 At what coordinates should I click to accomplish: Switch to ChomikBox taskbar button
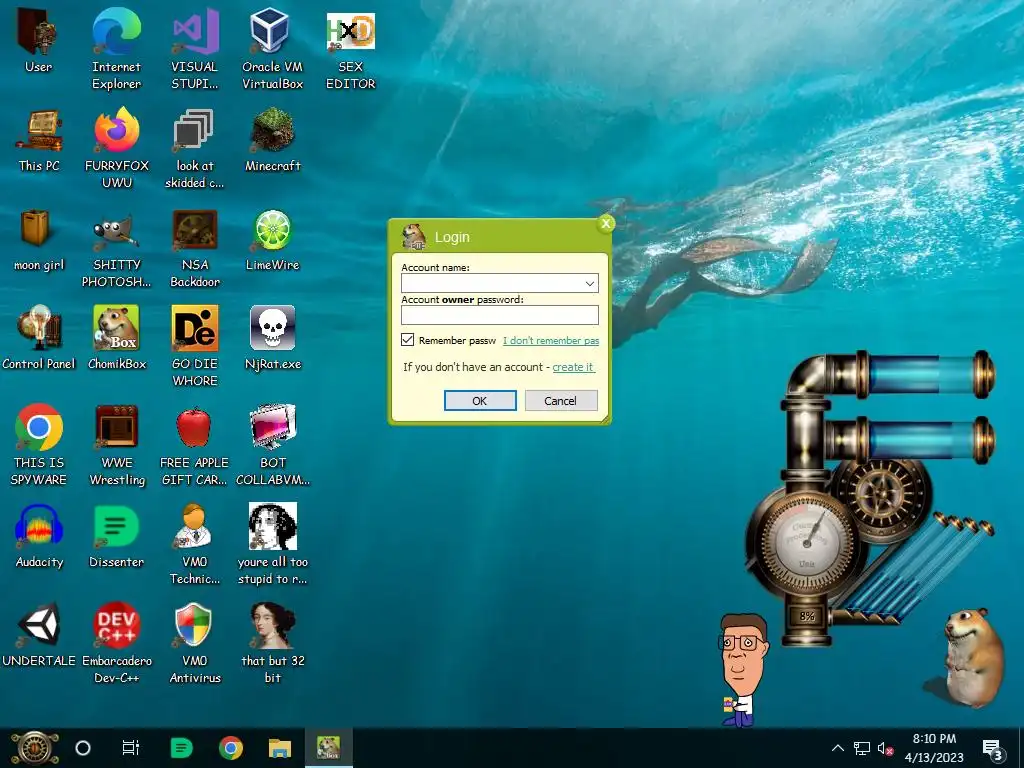[328, 748]
